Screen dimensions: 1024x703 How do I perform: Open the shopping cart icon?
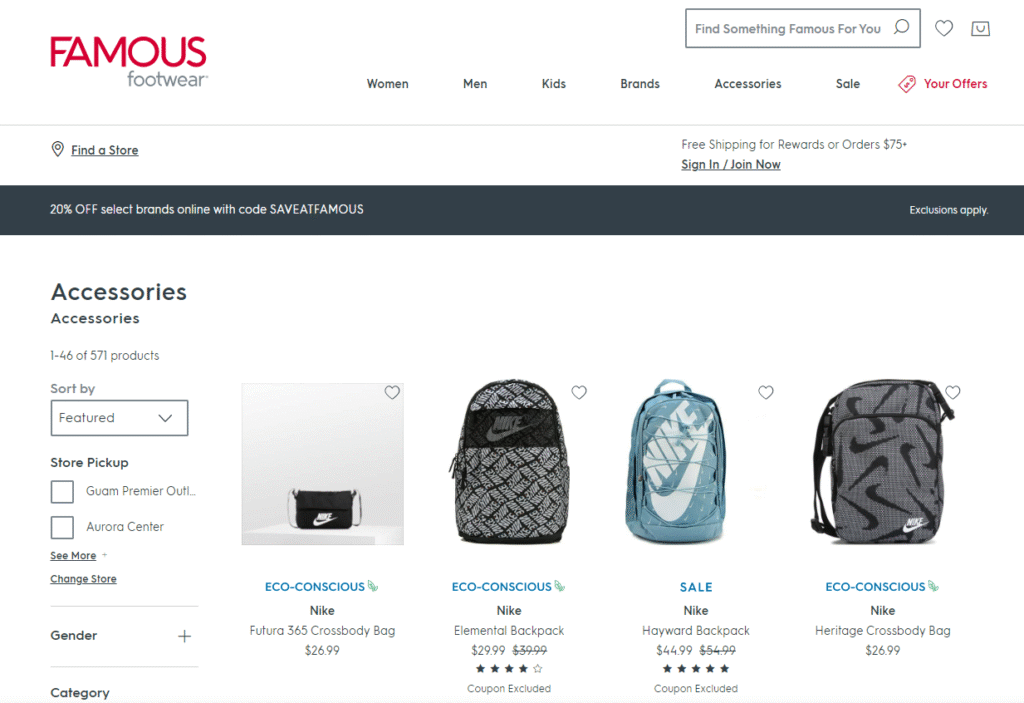pos(980,28)
